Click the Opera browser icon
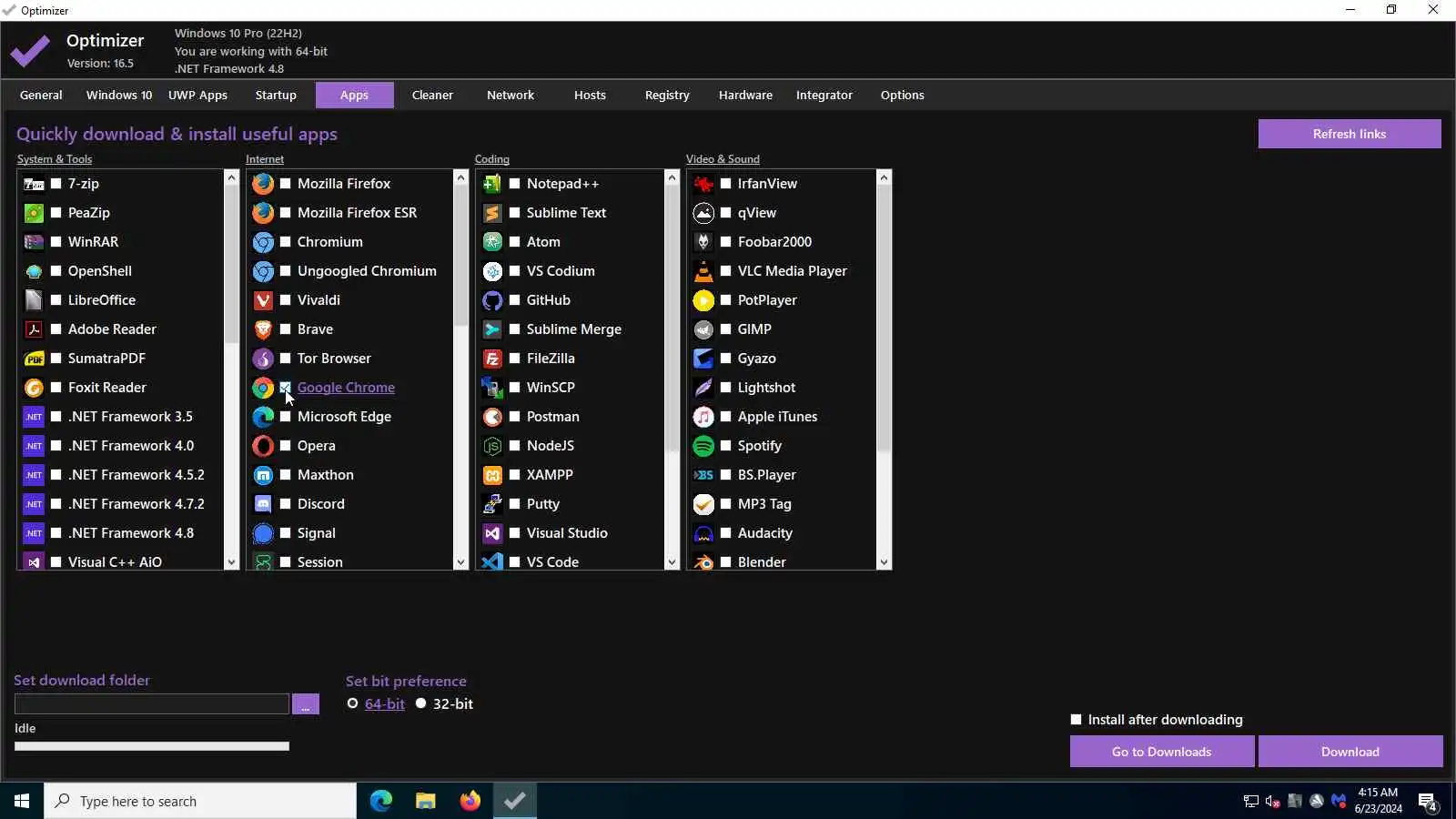 pos(263,446)
